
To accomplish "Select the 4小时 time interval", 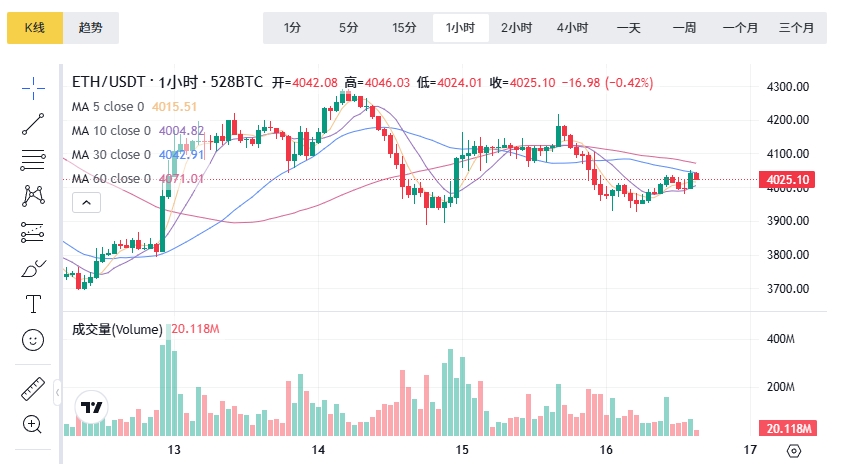I will [x=572, y=28].
